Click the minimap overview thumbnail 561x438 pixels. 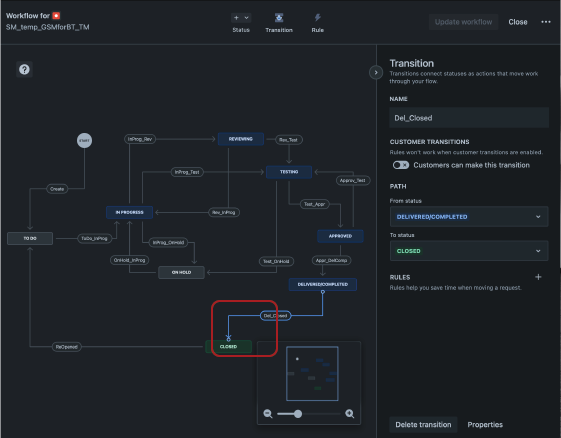312,373
